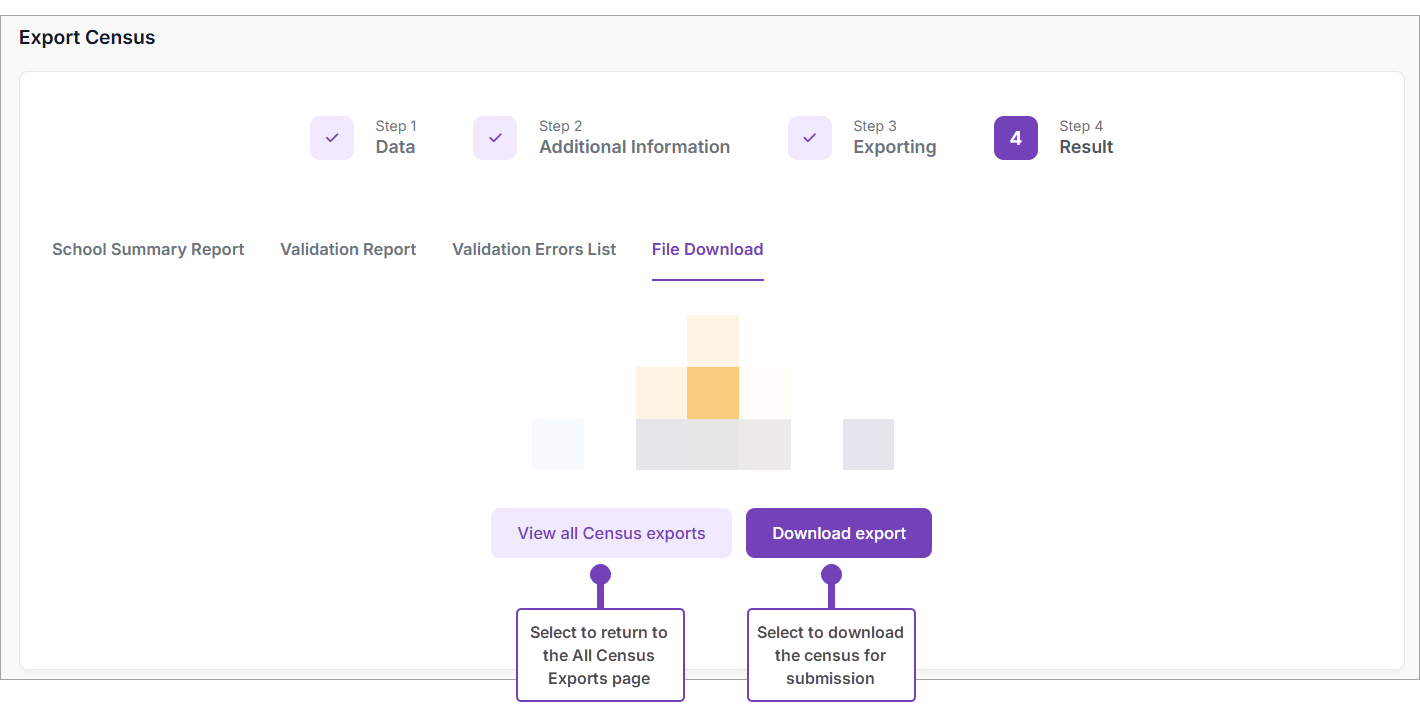Select the Step 4 Result numbered badge

click(x=1016, y=137)
